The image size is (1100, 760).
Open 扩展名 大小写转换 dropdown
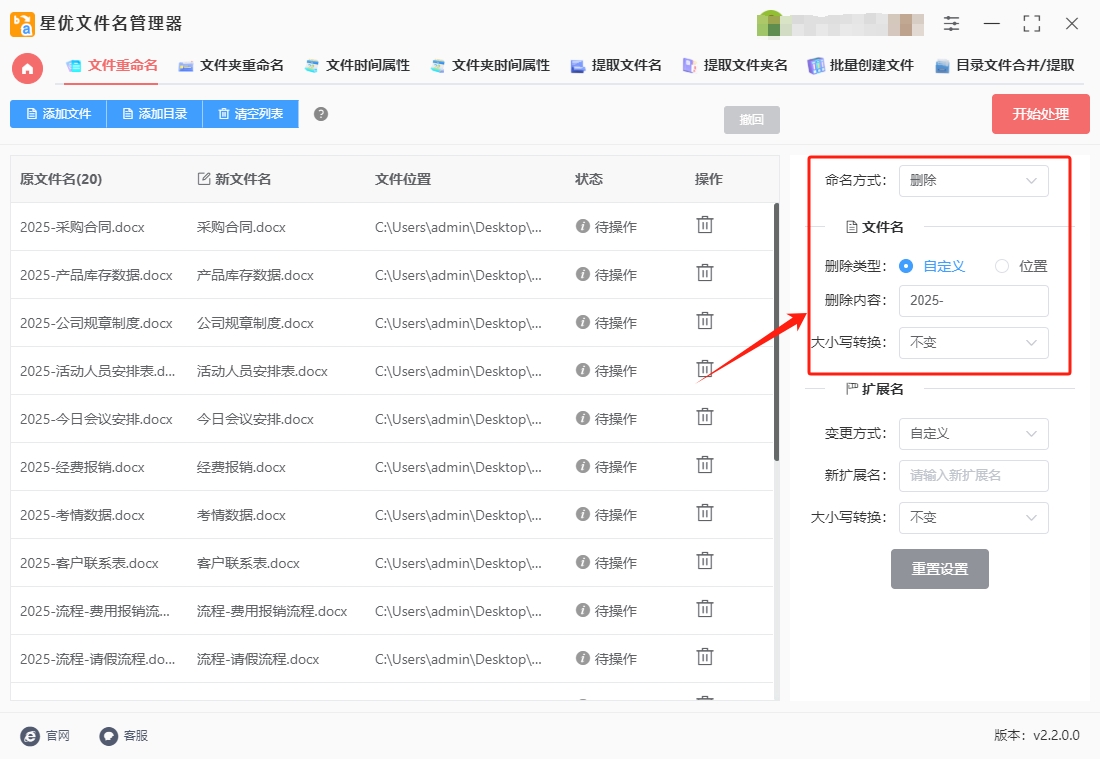pos(974,518)
